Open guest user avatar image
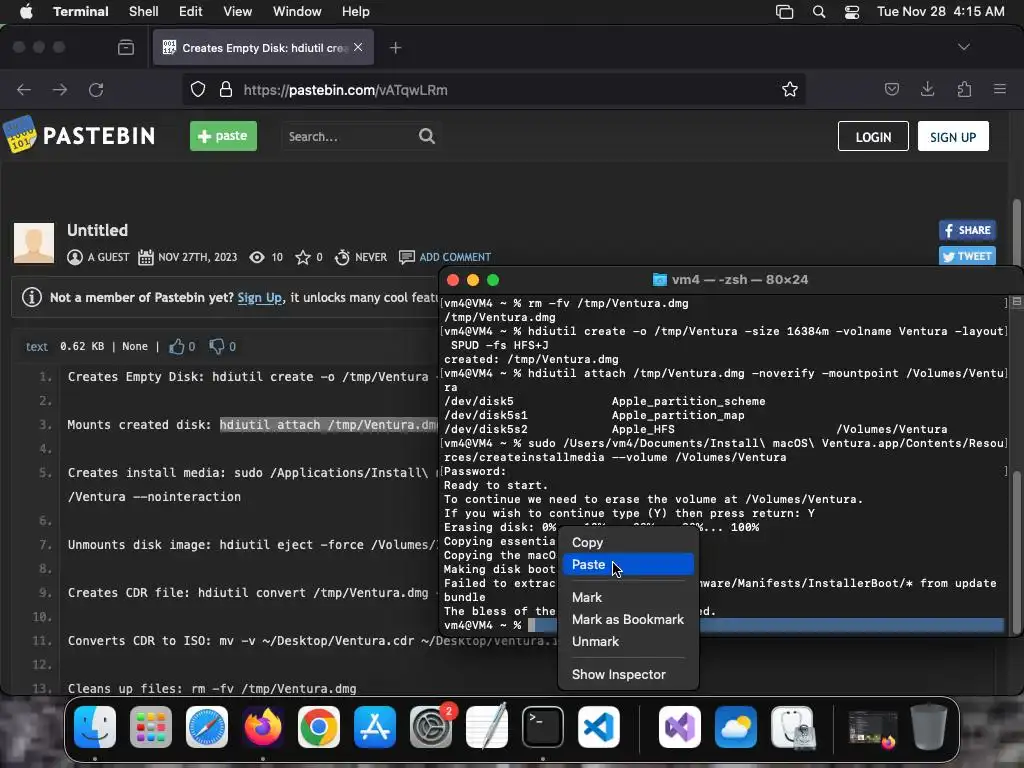 34,243
